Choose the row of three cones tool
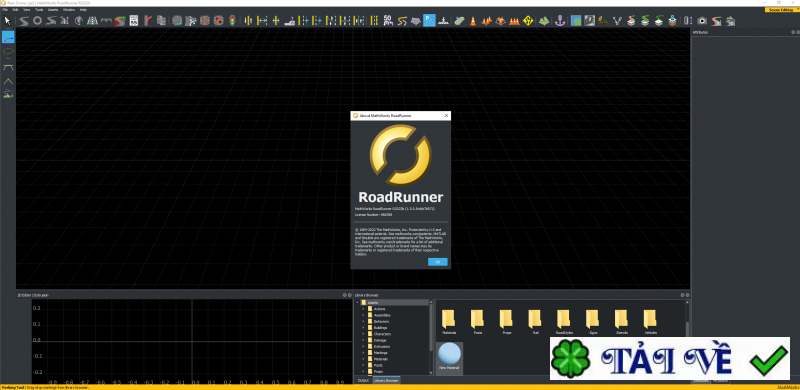This screenshot has height=390, width=800. click(514, 21)
